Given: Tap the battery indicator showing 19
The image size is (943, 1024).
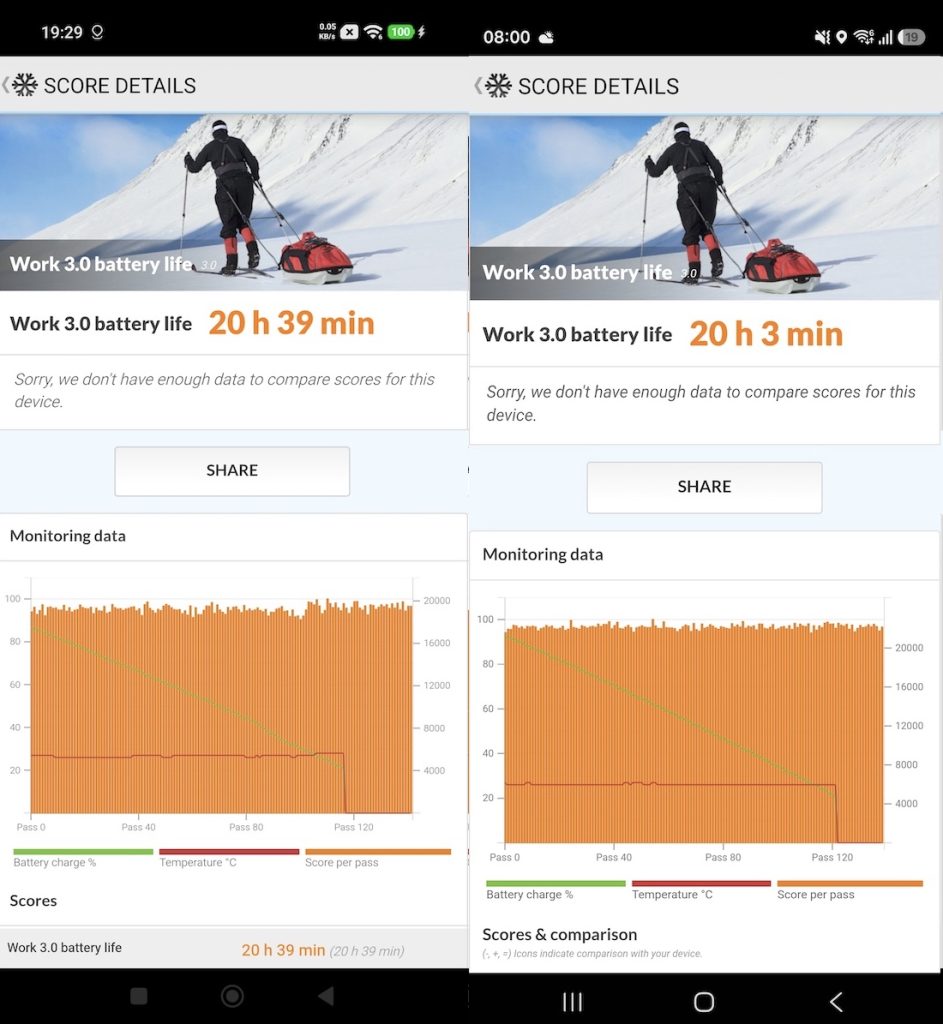Looking at the screenshot, I should coord(910,37).
